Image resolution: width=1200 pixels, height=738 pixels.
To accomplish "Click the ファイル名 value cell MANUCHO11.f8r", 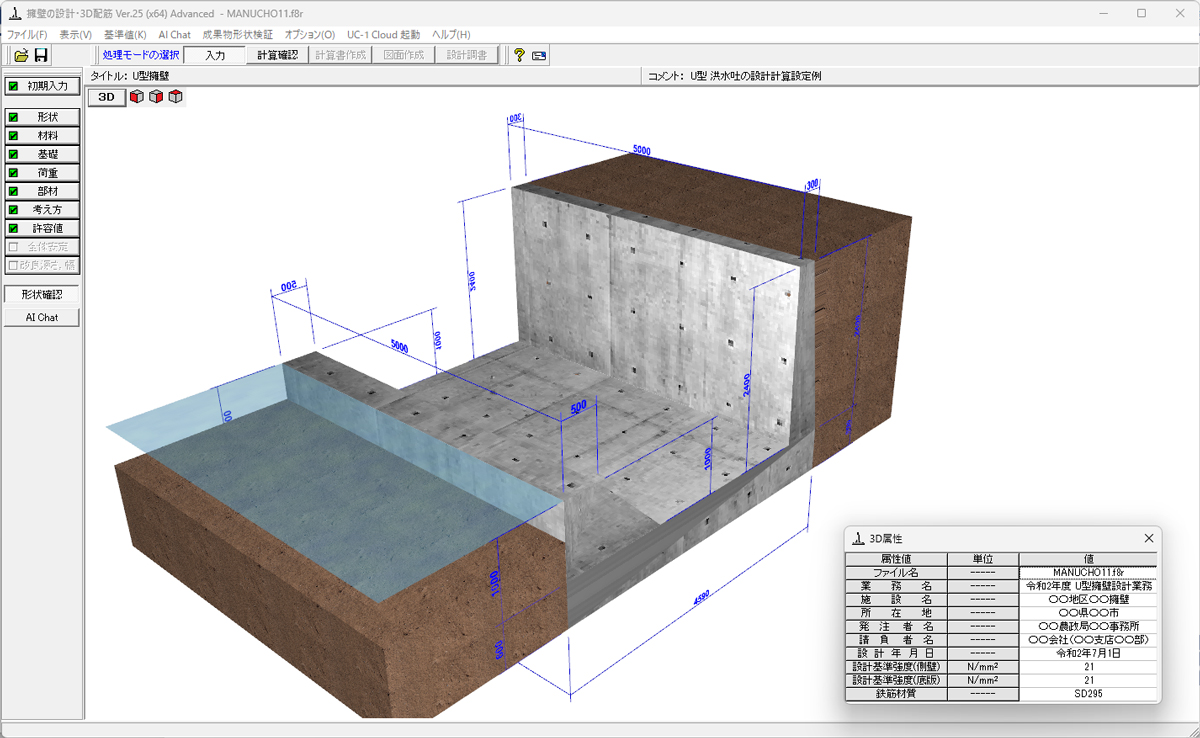I will click(x=1087, y=572).
